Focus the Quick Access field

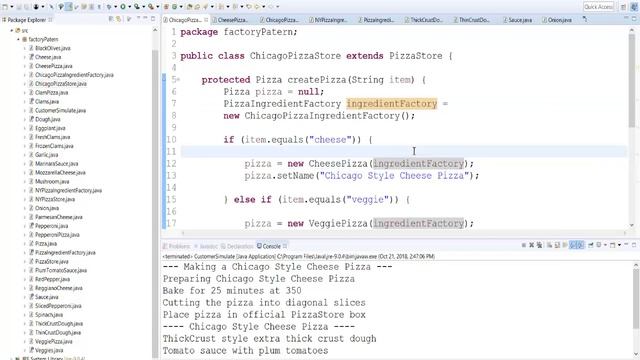(x=598, y=7)
